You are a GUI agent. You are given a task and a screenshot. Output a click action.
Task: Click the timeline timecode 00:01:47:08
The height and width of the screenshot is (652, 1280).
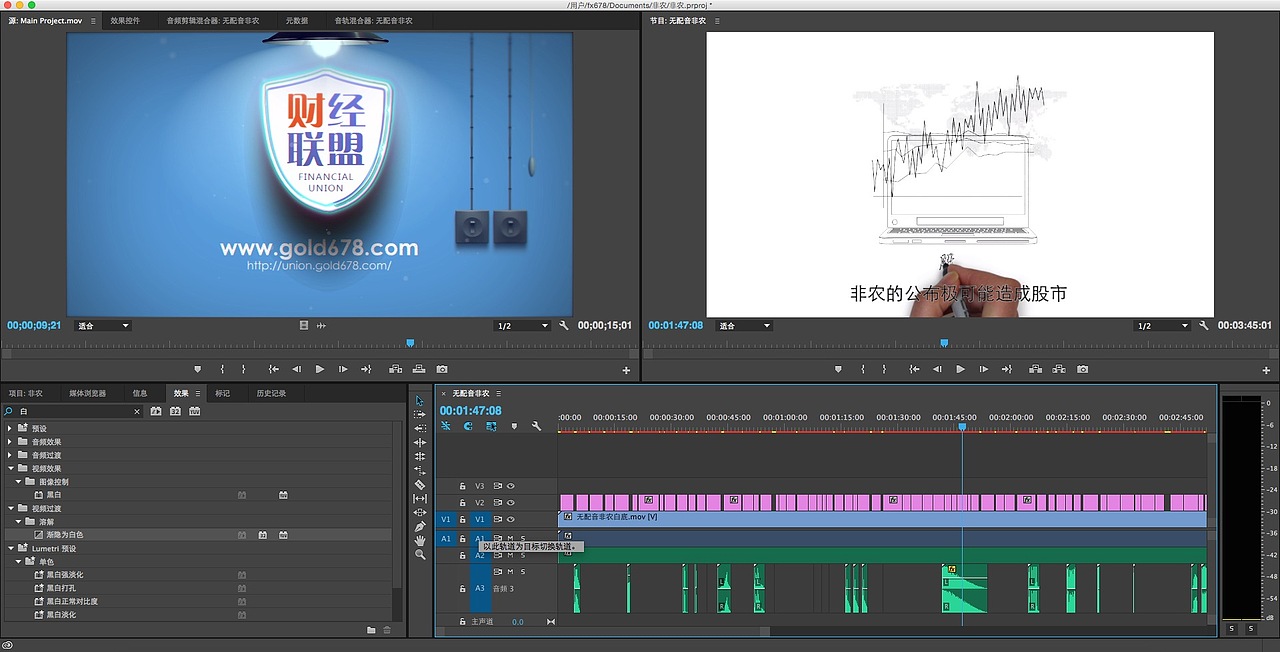point(471,410)
